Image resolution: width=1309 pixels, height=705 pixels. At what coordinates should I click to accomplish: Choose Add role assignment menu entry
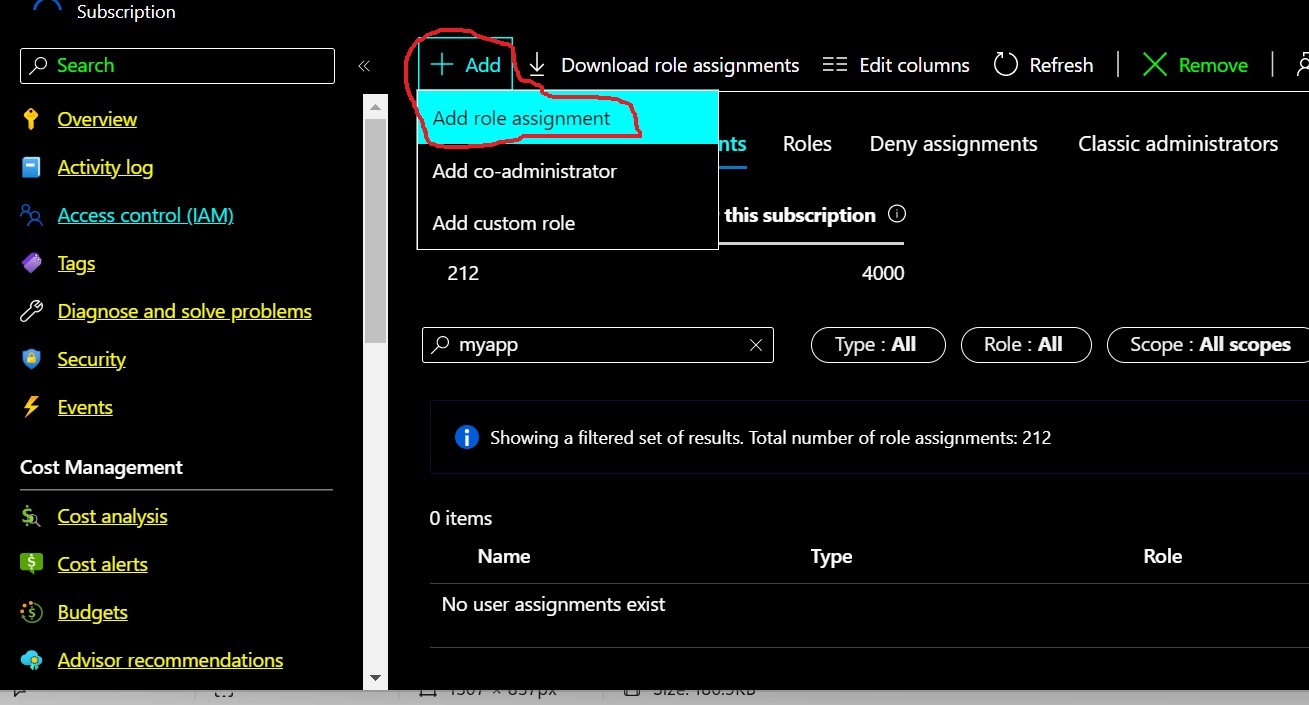(x=568, y=118)
